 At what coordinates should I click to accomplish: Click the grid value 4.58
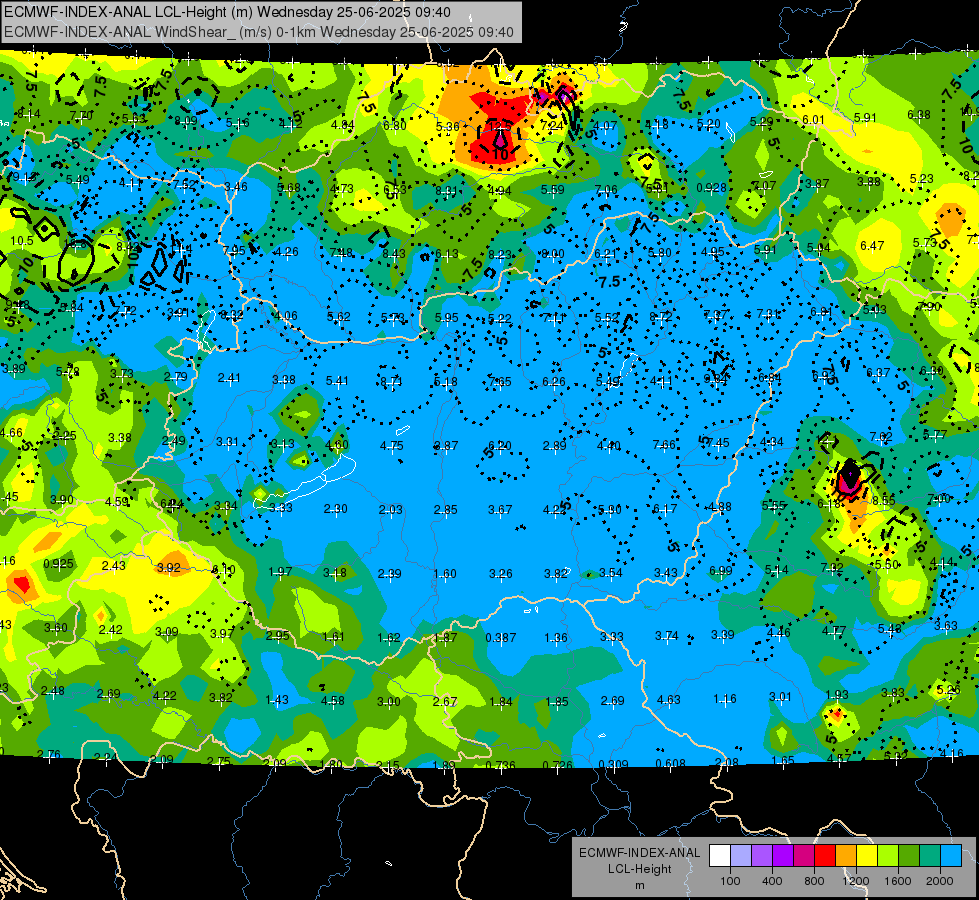point(332,701)
